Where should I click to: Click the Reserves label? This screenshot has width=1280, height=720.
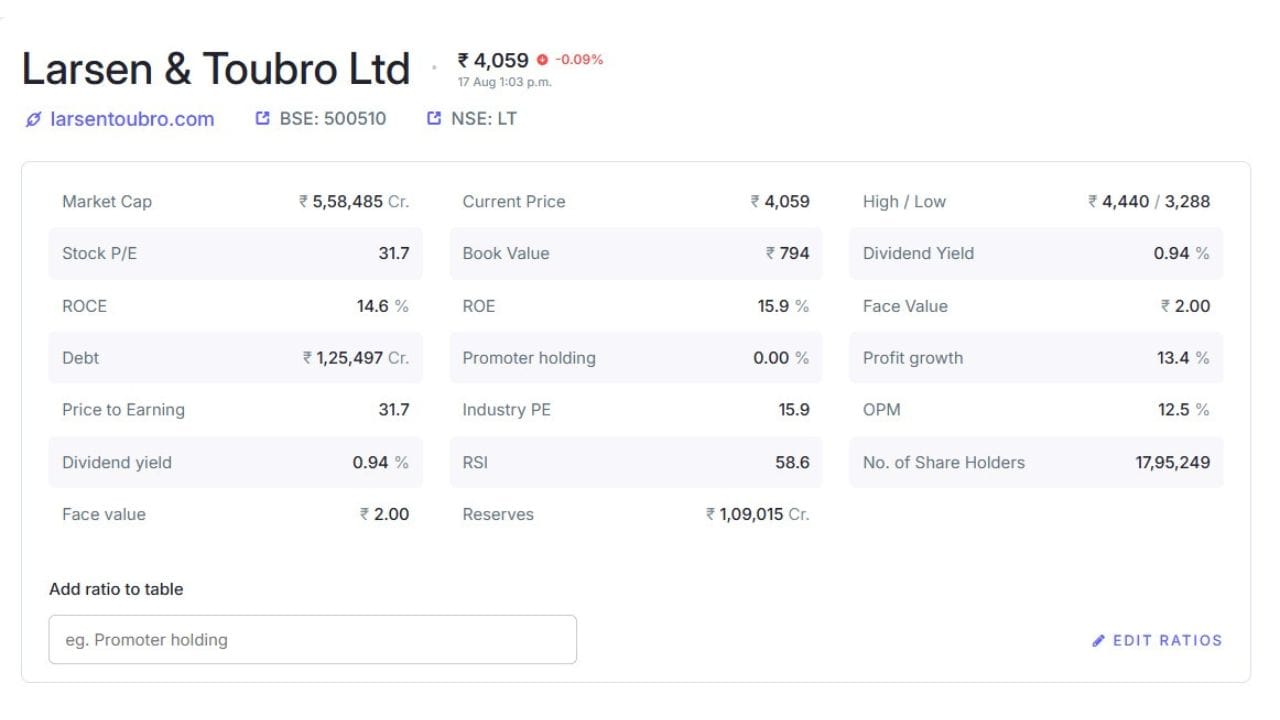[498, 515]
